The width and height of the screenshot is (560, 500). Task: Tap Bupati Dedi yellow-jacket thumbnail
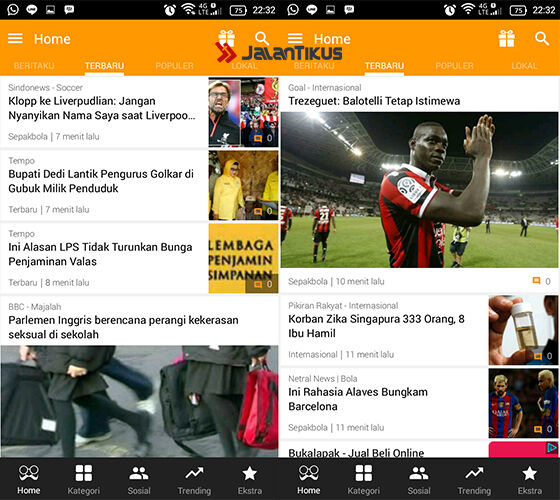pos(243,185)
